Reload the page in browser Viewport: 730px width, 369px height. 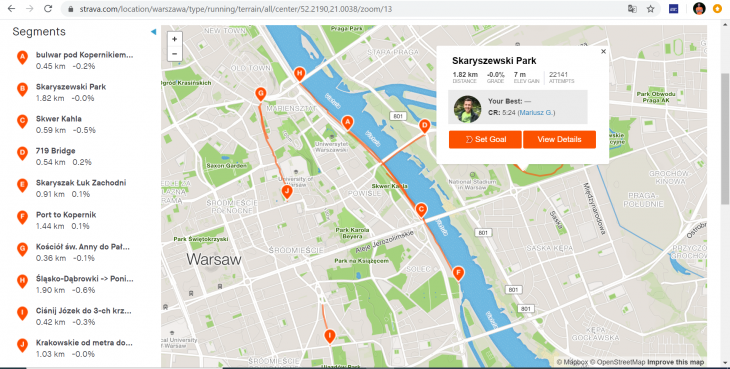47,9
